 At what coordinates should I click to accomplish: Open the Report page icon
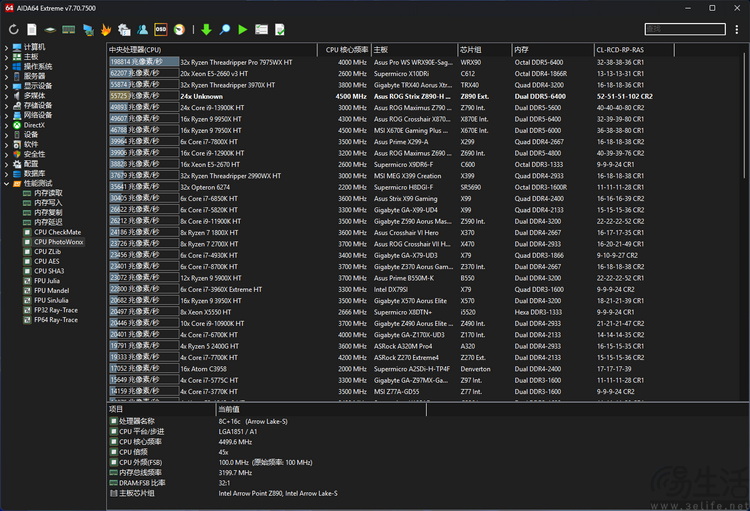tap(32, 30)
